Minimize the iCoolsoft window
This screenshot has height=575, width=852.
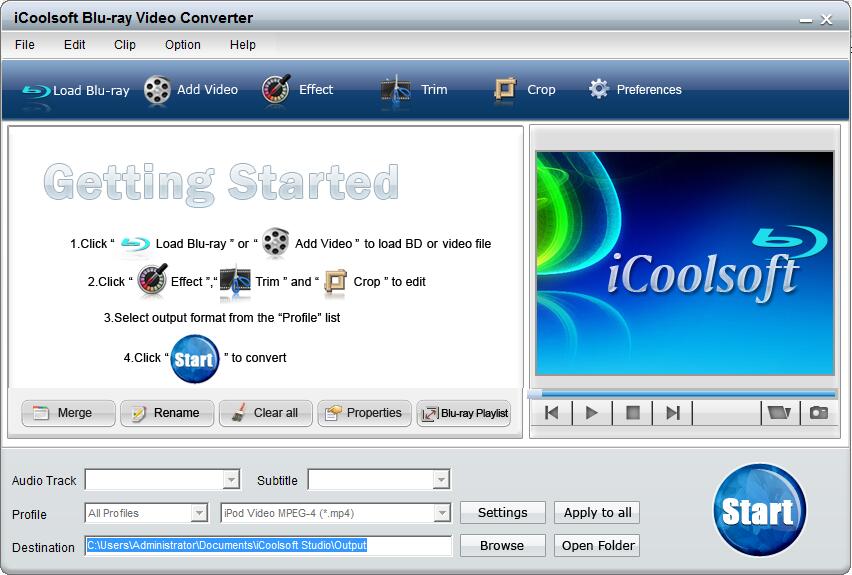pos(806,20)
